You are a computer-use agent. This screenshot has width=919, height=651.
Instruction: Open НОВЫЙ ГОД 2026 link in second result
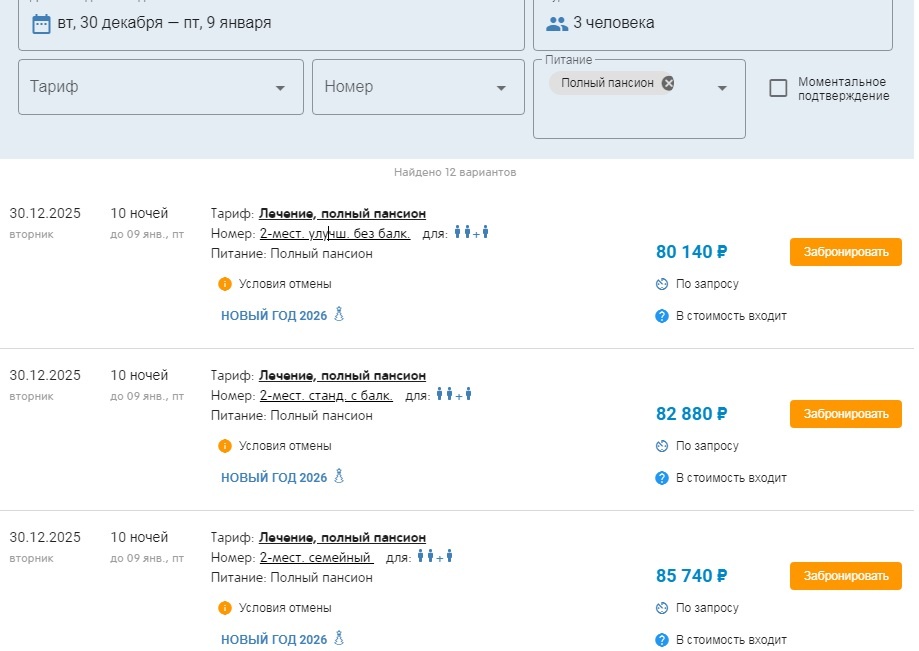[274, 478]
